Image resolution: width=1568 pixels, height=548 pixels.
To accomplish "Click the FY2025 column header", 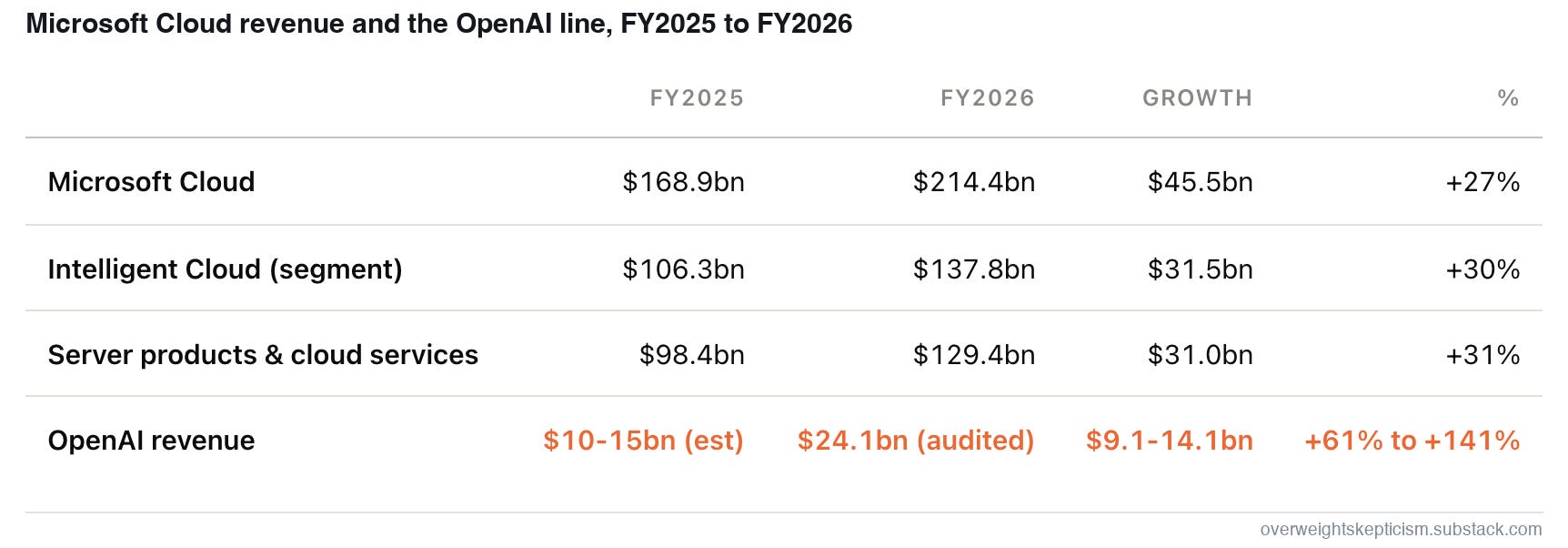I will tap(697, 98).
